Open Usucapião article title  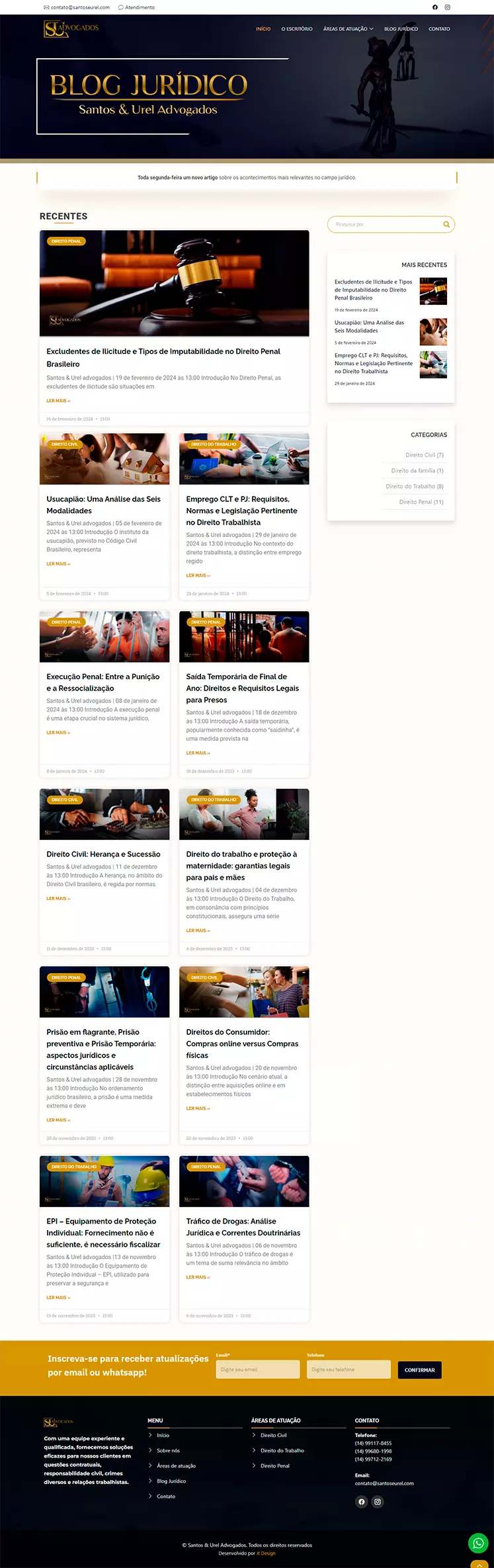pos(103,505)
